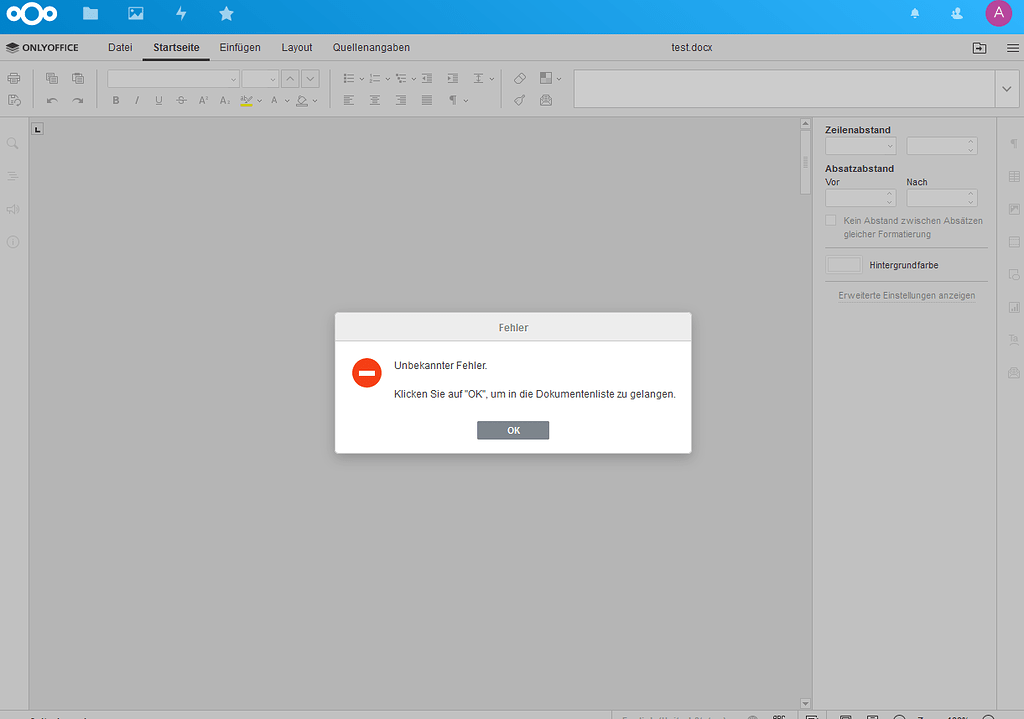This screenshot has height=719, width=1024.
Task: Center align text
Action: pos(375,101)
